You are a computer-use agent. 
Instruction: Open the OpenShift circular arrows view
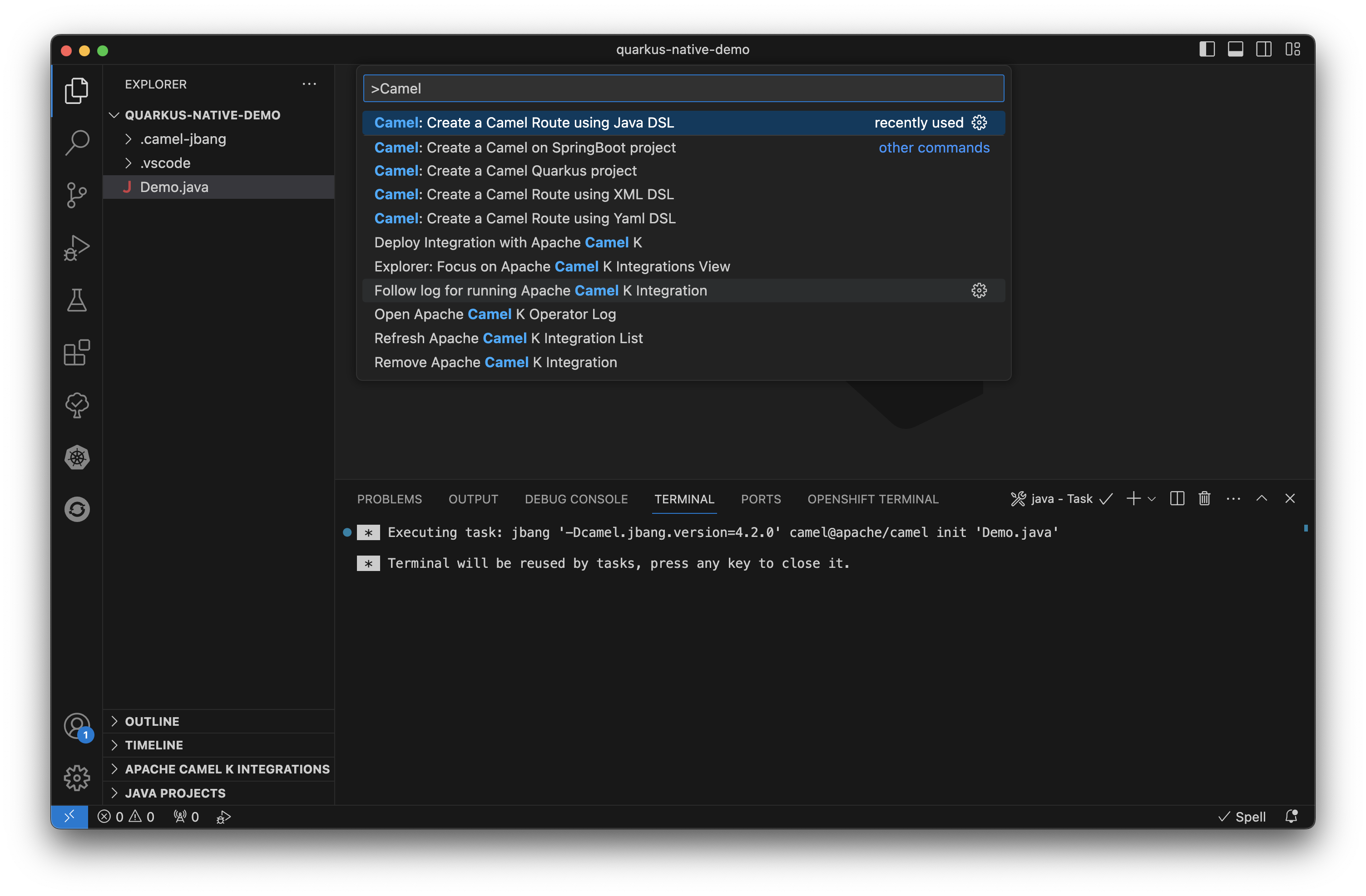(77, 509)
